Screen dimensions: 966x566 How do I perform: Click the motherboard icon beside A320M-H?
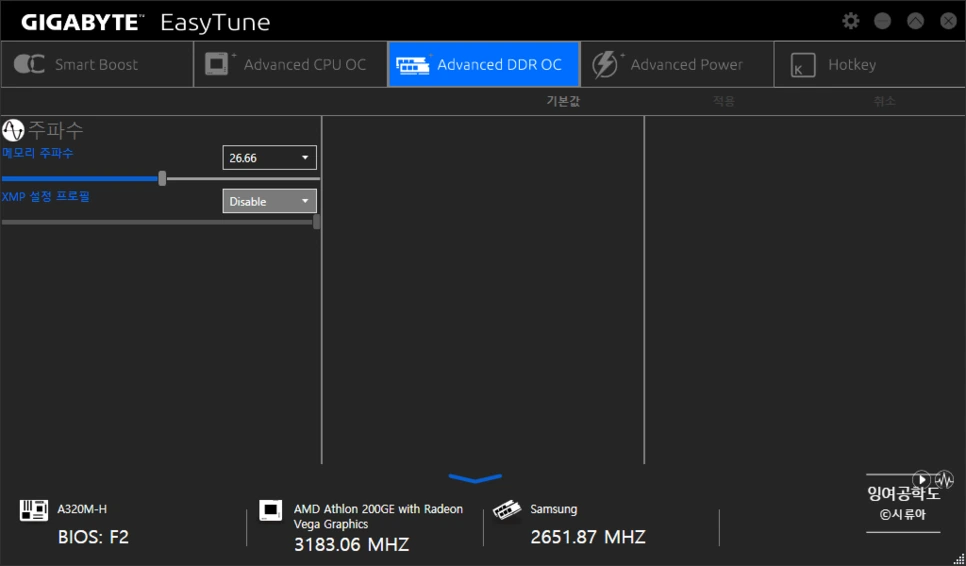34,510
